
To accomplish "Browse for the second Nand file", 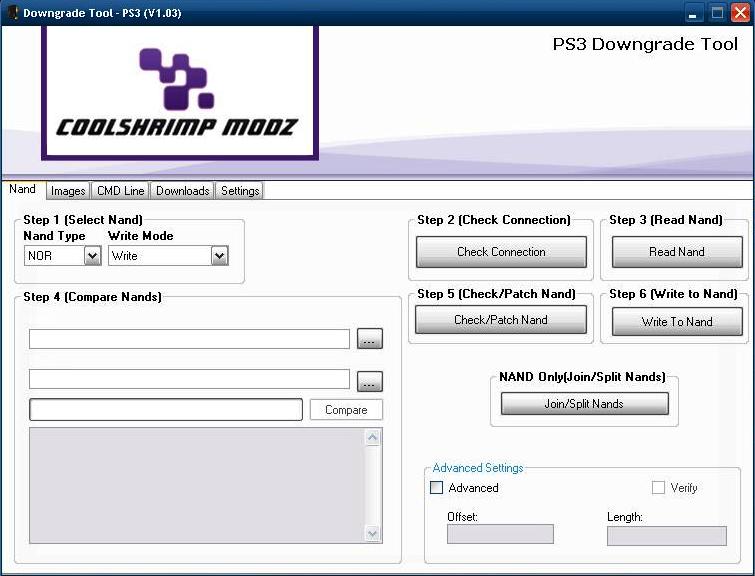I will 370,381.
